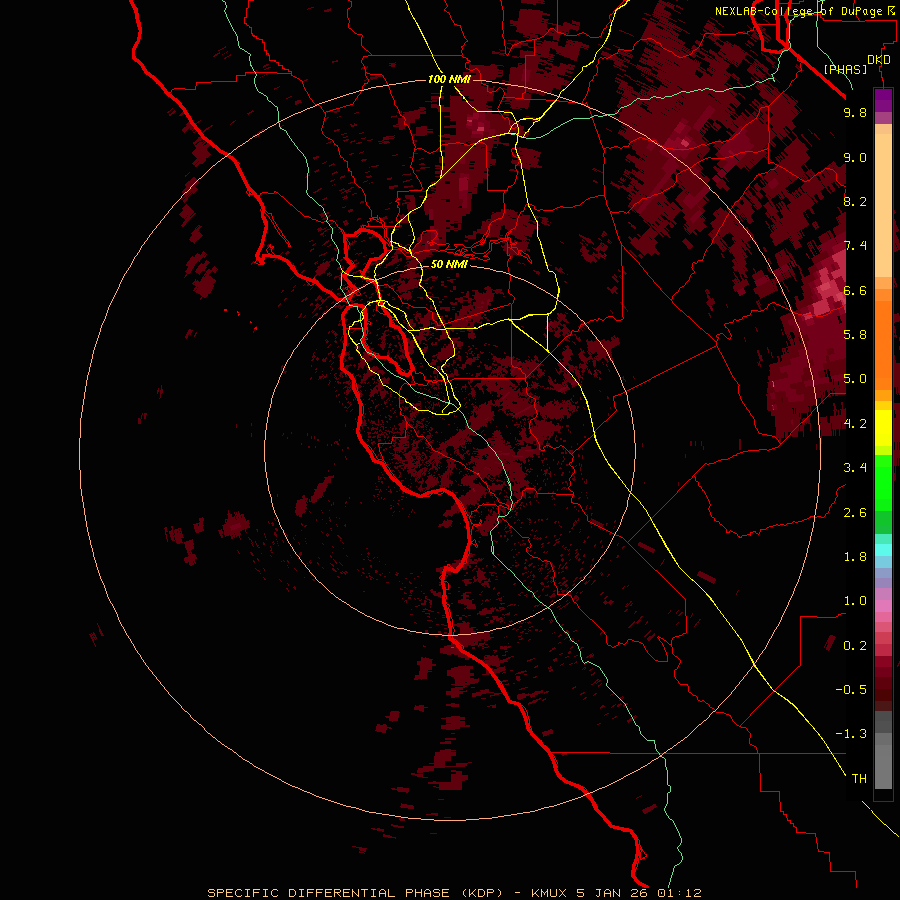The width and height of the screenshot is (900, 900).
Task: Click the DKD label above color scale
Action: pyautogui.click(x=879, y=60)
